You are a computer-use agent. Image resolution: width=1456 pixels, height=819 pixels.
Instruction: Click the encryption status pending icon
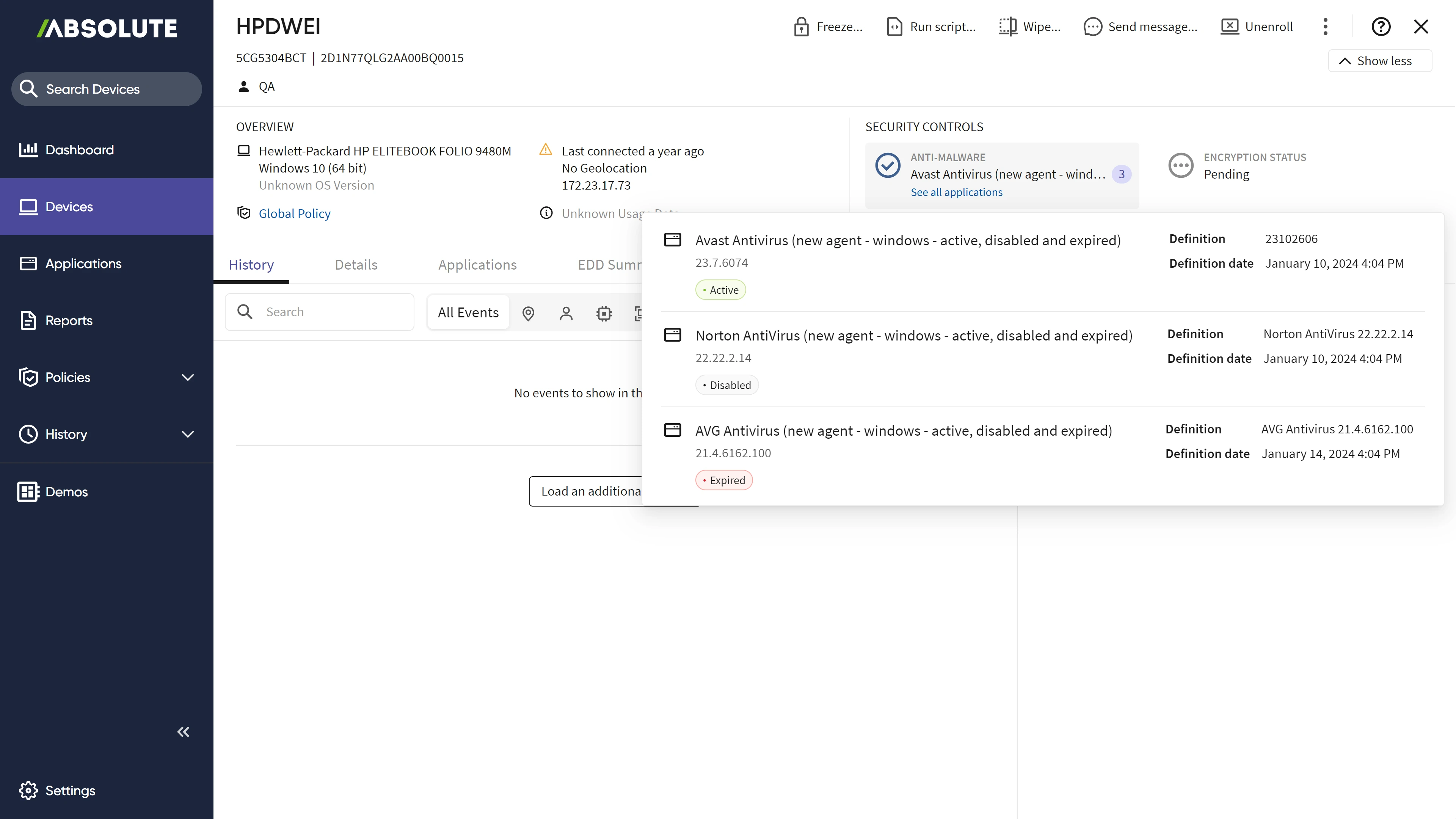pos(1181,166)
